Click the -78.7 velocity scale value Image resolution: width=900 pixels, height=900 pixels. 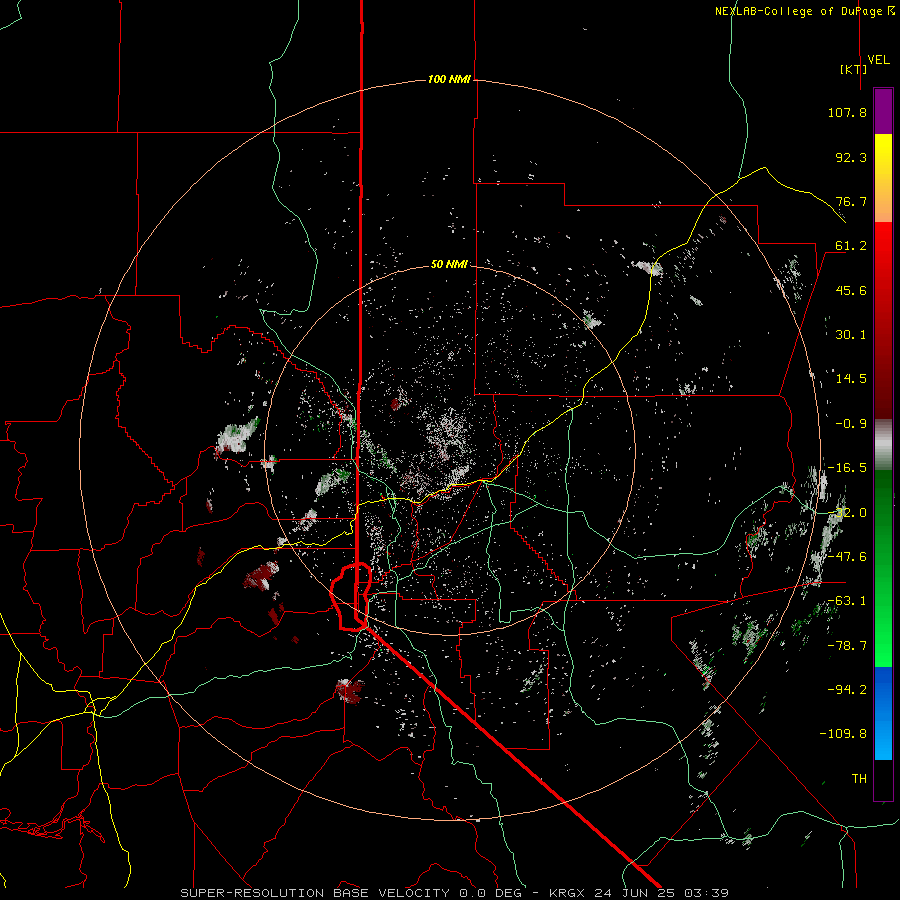(847, 646)
